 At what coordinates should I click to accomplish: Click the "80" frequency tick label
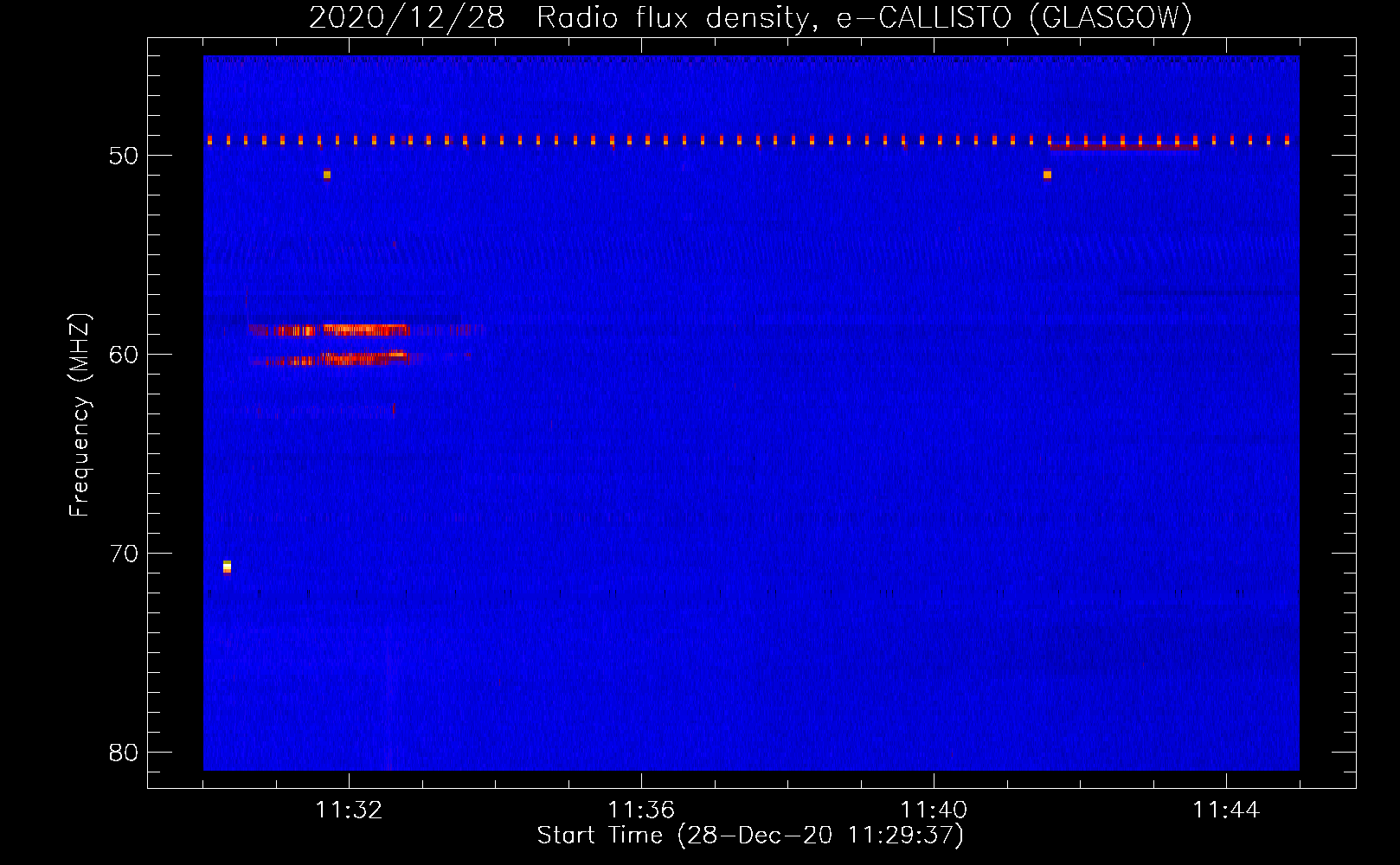[x=124, y=753]
